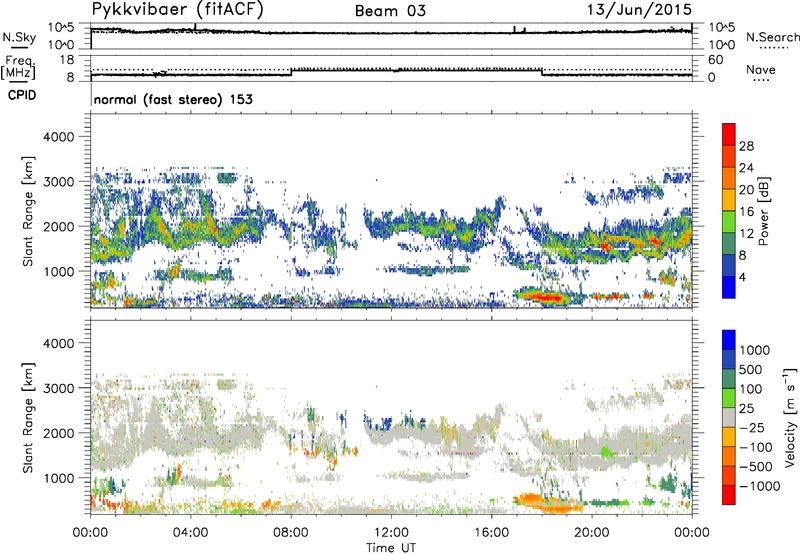Click the '4000' tick in the power panel
The height and width of the screenshot is (554, 800).
tap(58, 137)
